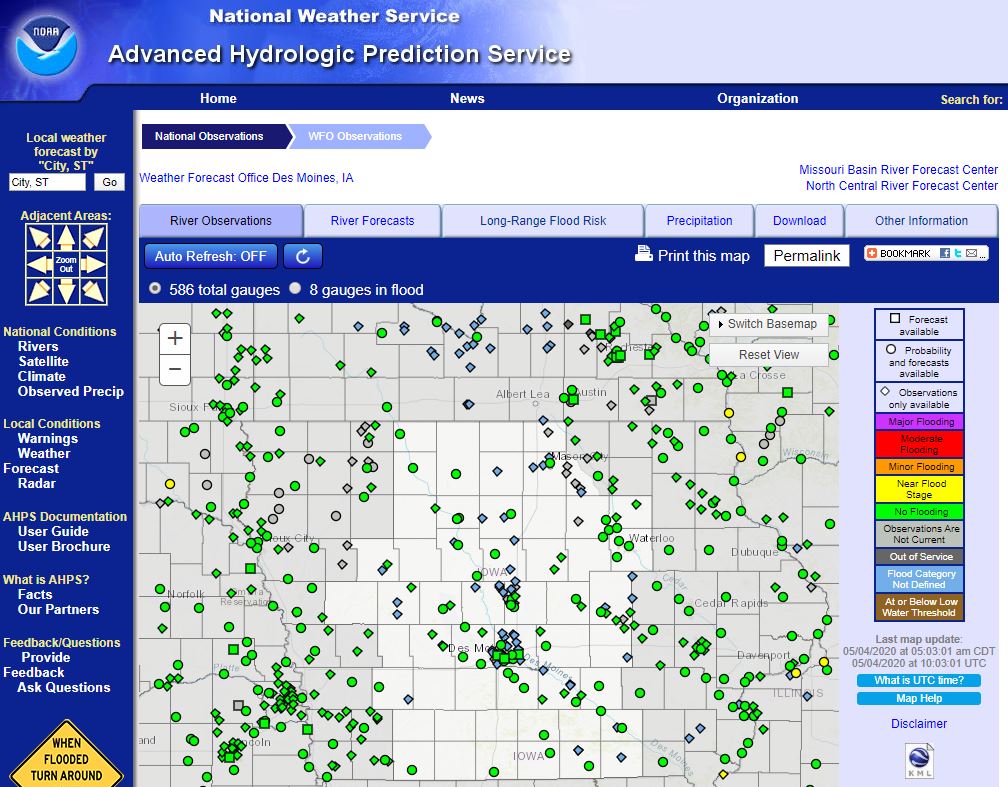The image size is (1008, 787).
Task: Pan map to the east adjacent area
Action: [93, 264]
